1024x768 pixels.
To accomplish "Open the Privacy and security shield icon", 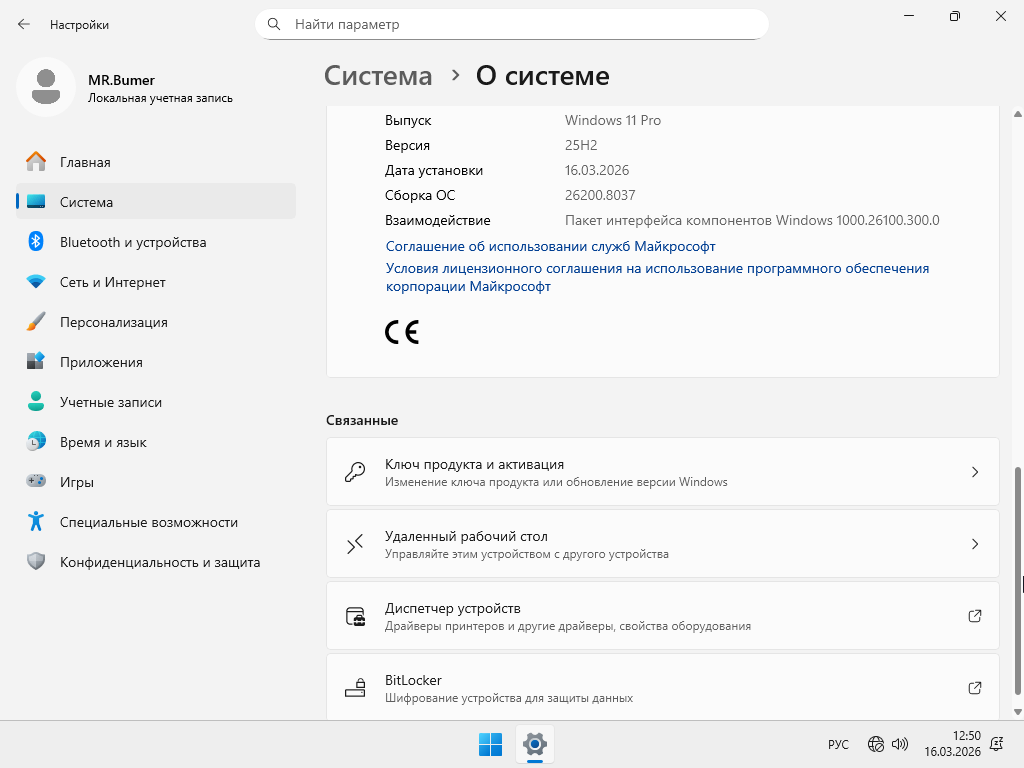I will click(x=36, y=562).
